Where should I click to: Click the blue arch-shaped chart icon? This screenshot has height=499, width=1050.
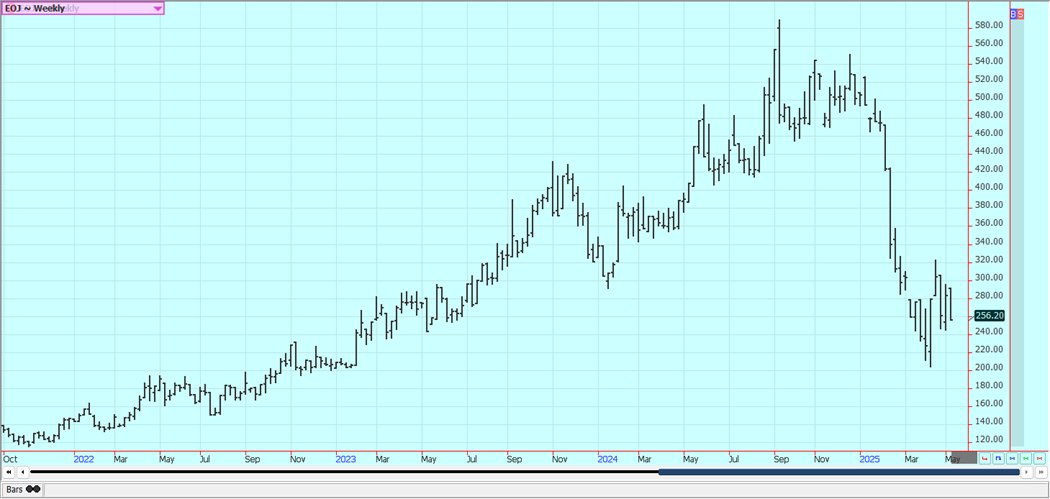click(x=998, y=459)
